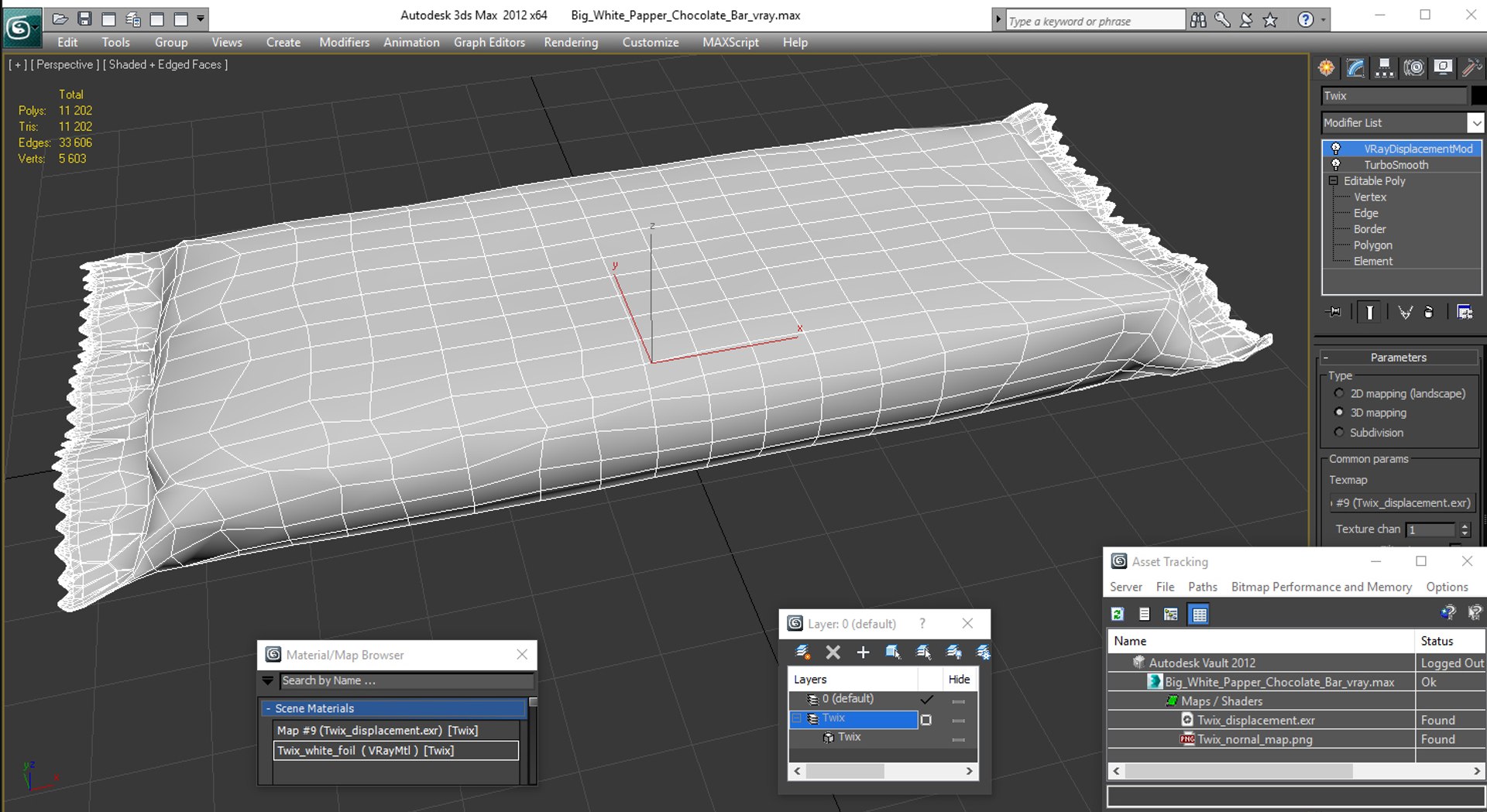Screen dimensions: 1487x812
Task: Click object color swatch next to Twix name
Action: [x=1478, y=96]
